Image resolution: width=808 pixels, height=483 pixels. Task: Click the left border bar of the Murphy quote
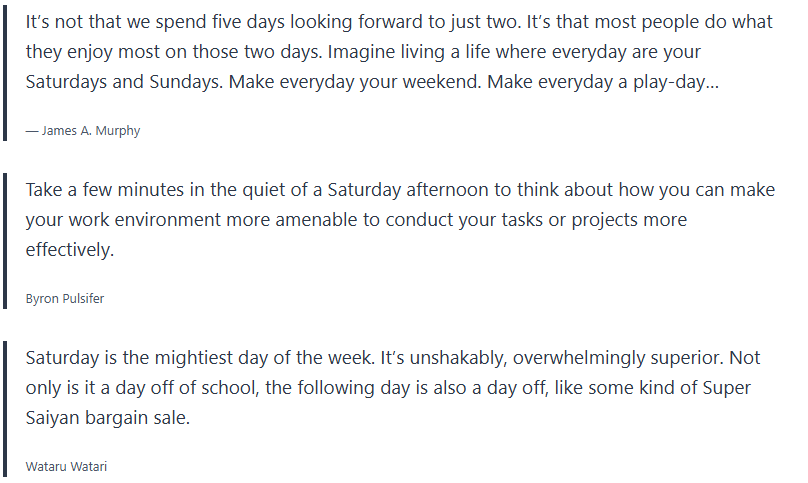point(5,71)
